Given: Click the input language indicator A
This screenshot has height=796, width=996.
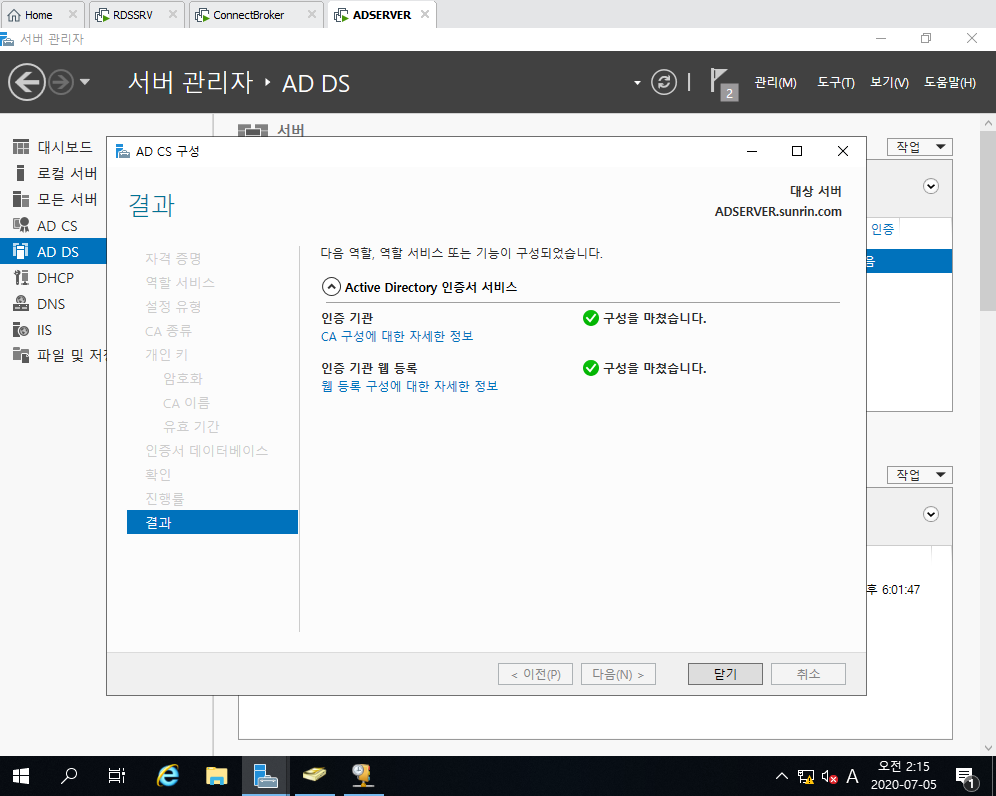Looking at the screenshot, I should pos(852,776).
